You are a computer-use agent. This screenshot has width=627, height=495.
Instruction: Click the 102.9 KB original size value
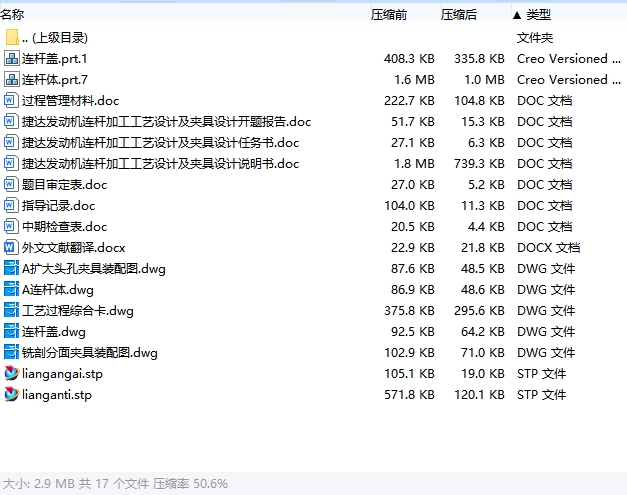(x=409, y=353)
